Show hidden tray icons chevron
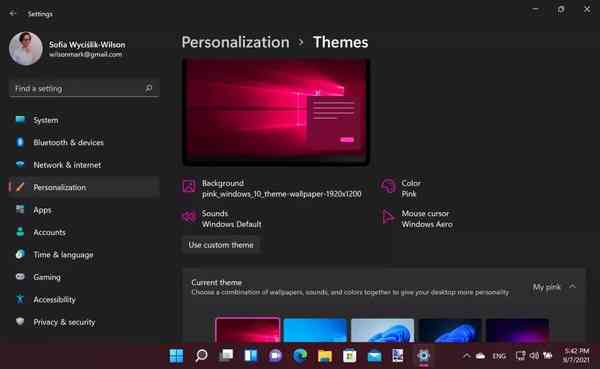The image size is (600, 369). pyautogui.click(x=466, y=356)
